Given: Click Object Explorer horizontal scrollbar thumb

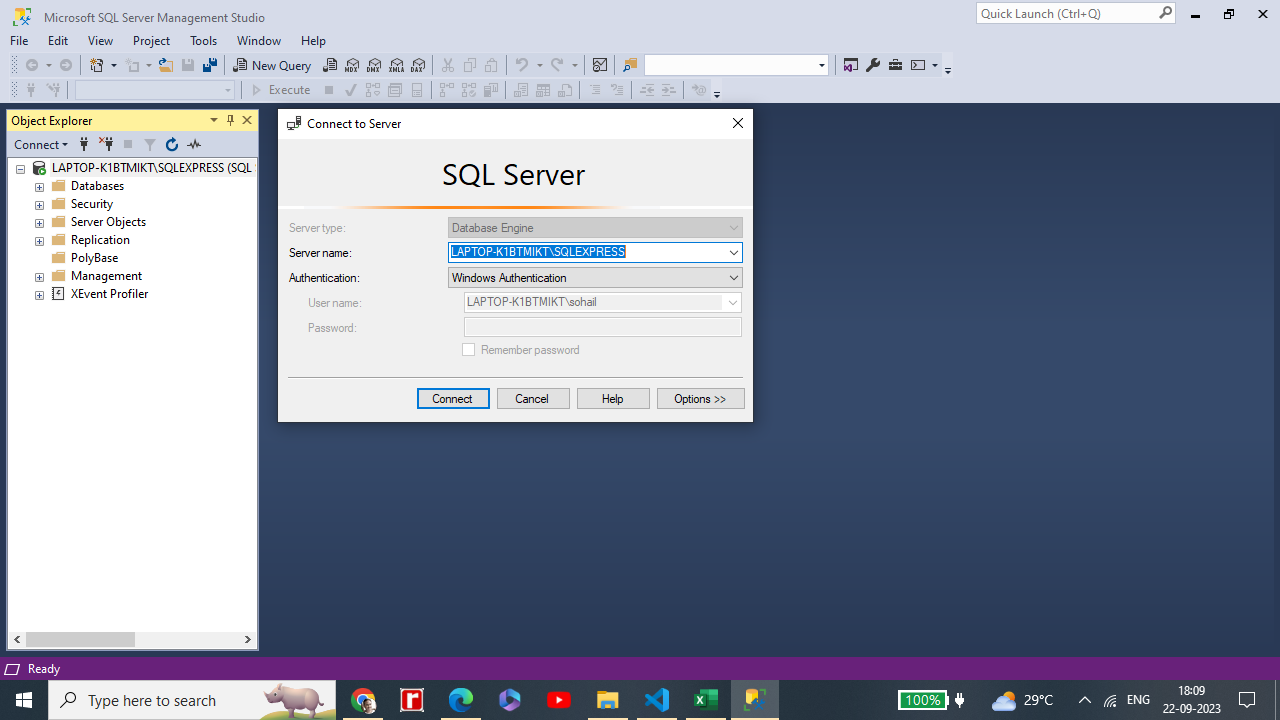Looking at the screenshot, I should point(80,639).
